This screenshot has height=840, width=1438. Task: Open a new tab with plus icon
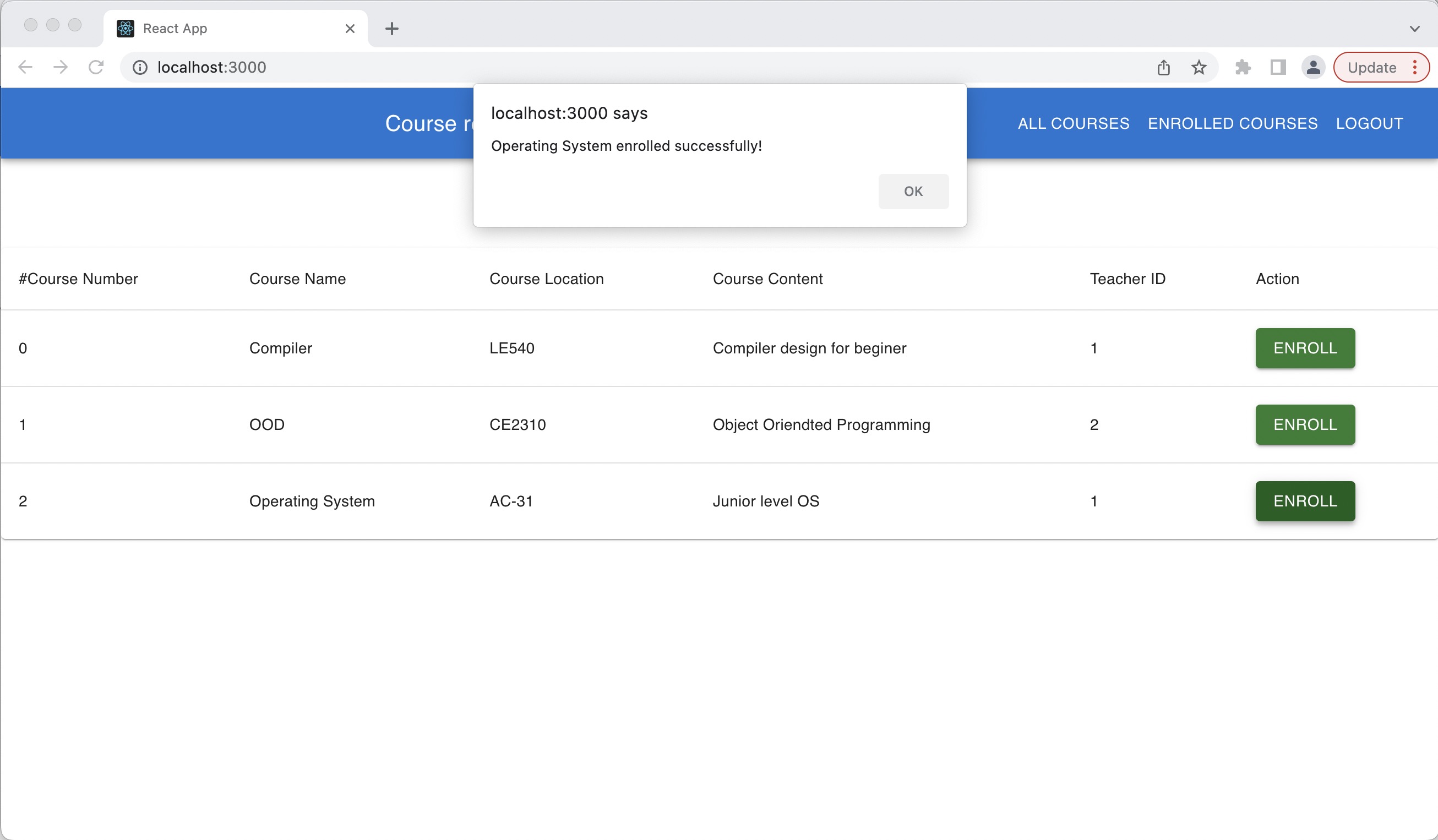pos(391,29)
